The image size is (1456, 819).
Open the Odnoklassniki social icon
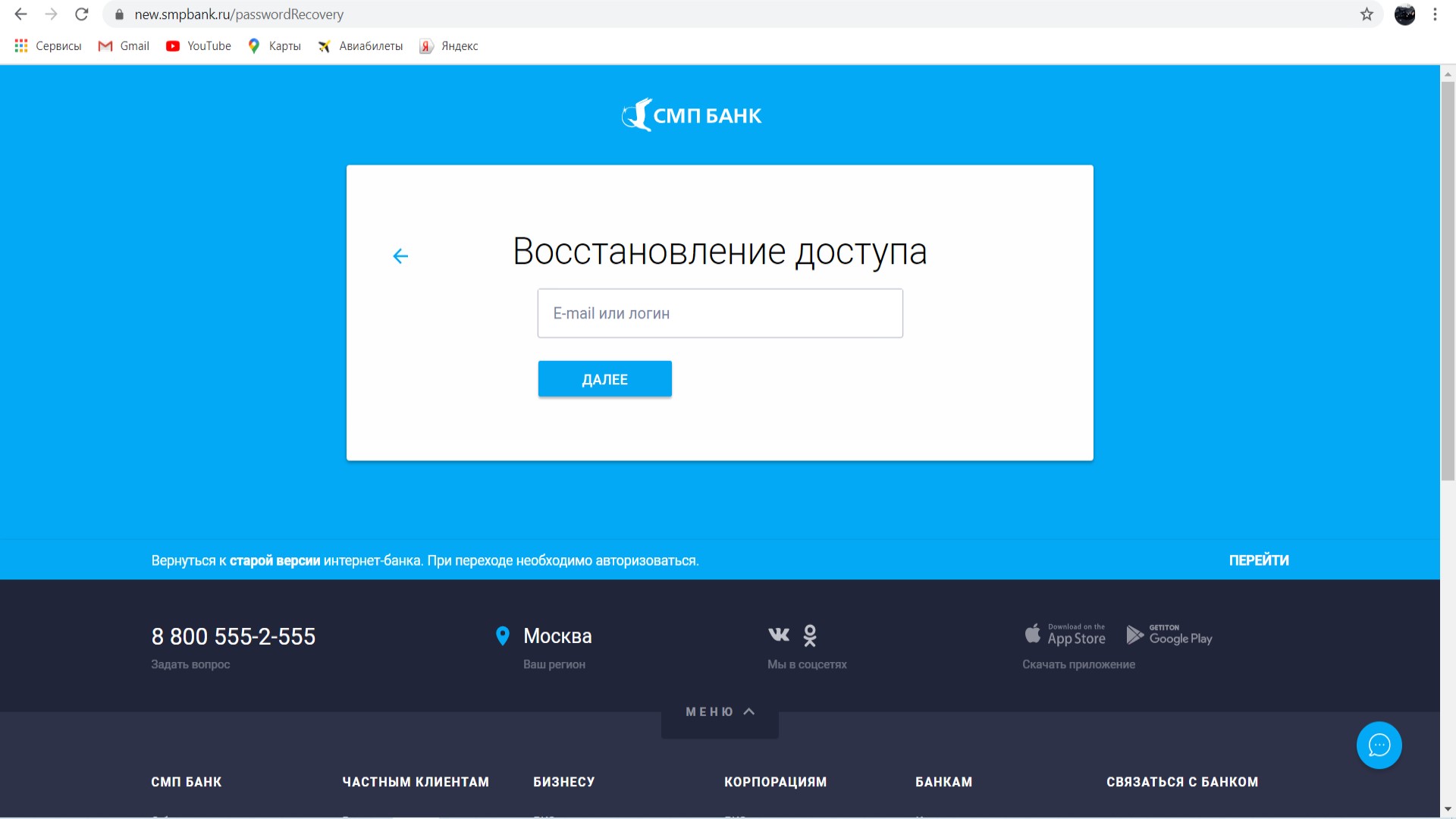click(810, 635)
